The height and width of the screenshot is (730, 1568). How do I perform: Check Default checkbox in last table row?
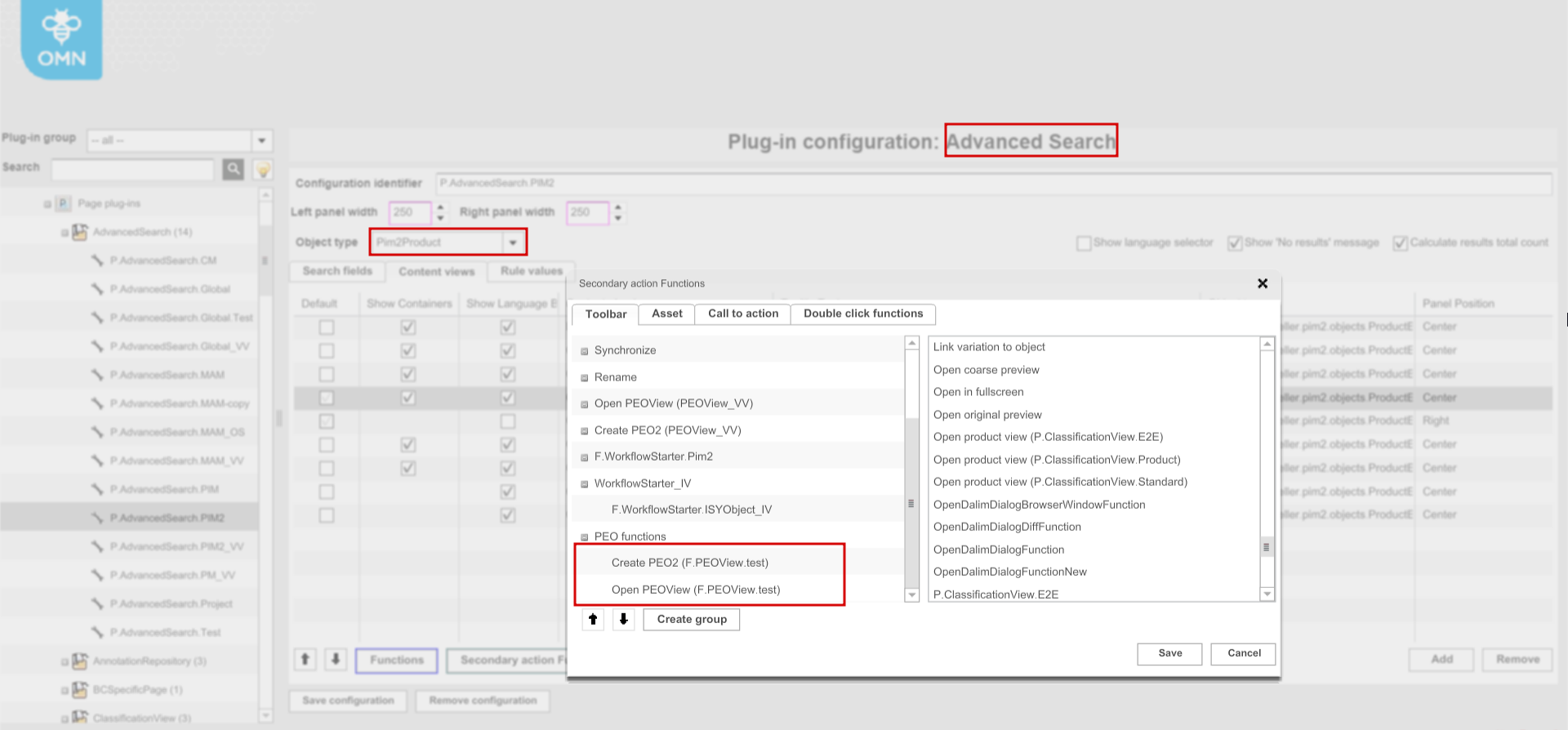pos(327,516)
